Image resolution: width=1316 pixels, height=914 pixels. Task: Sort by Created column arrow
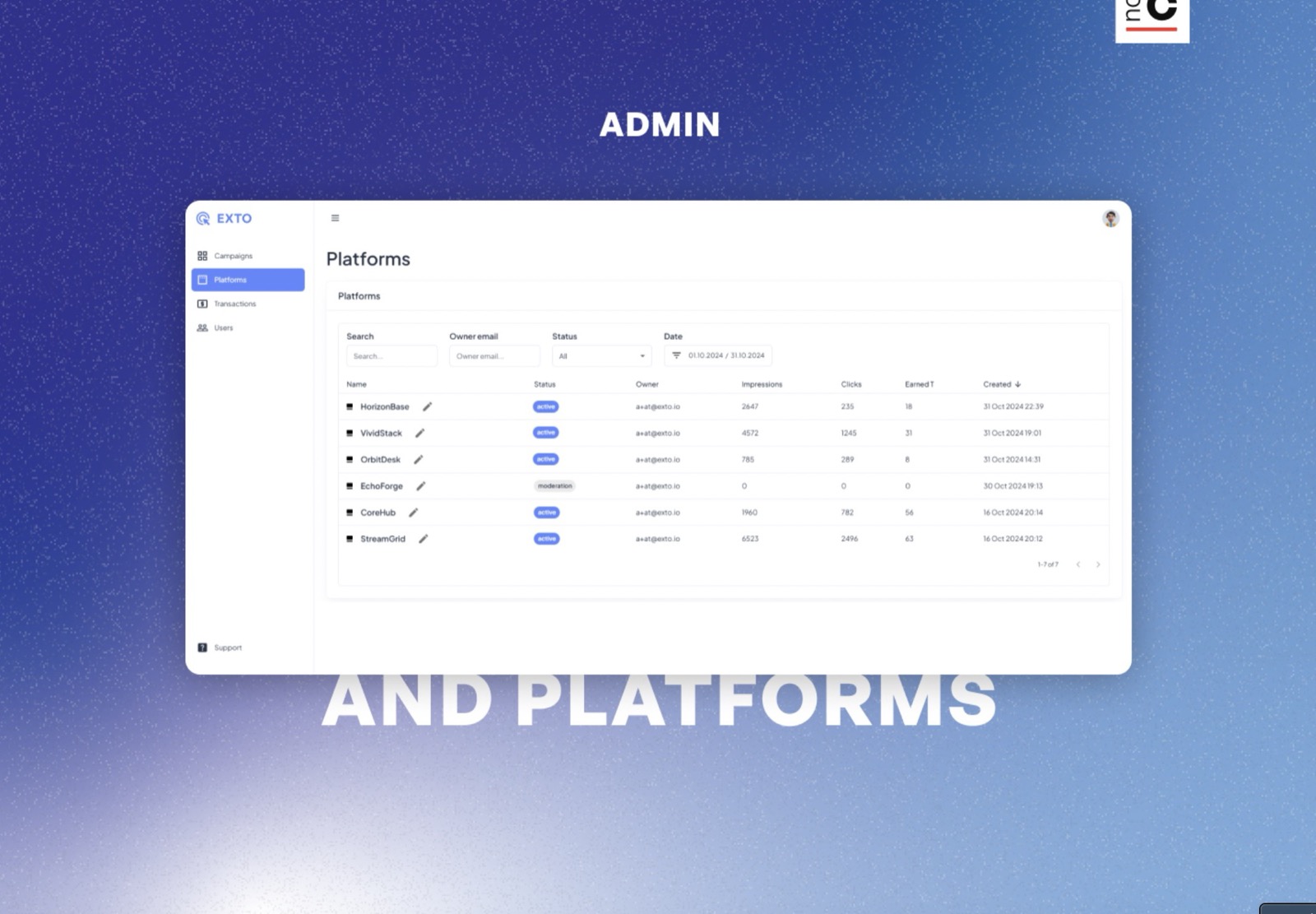1017,384
